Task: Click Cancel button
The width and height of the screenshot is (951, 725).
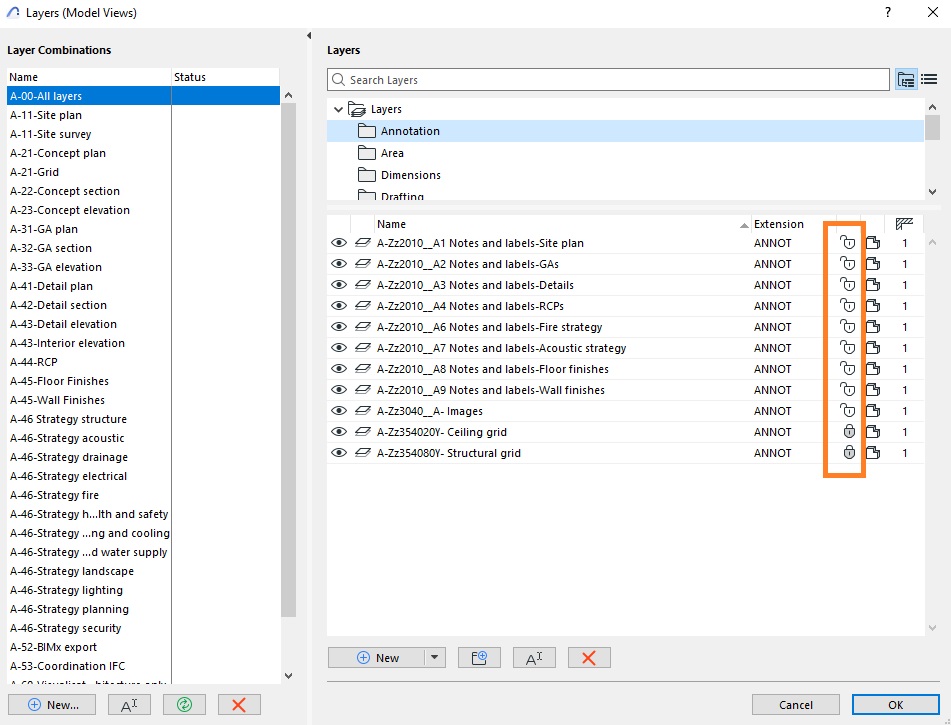Action: [796, 704]
